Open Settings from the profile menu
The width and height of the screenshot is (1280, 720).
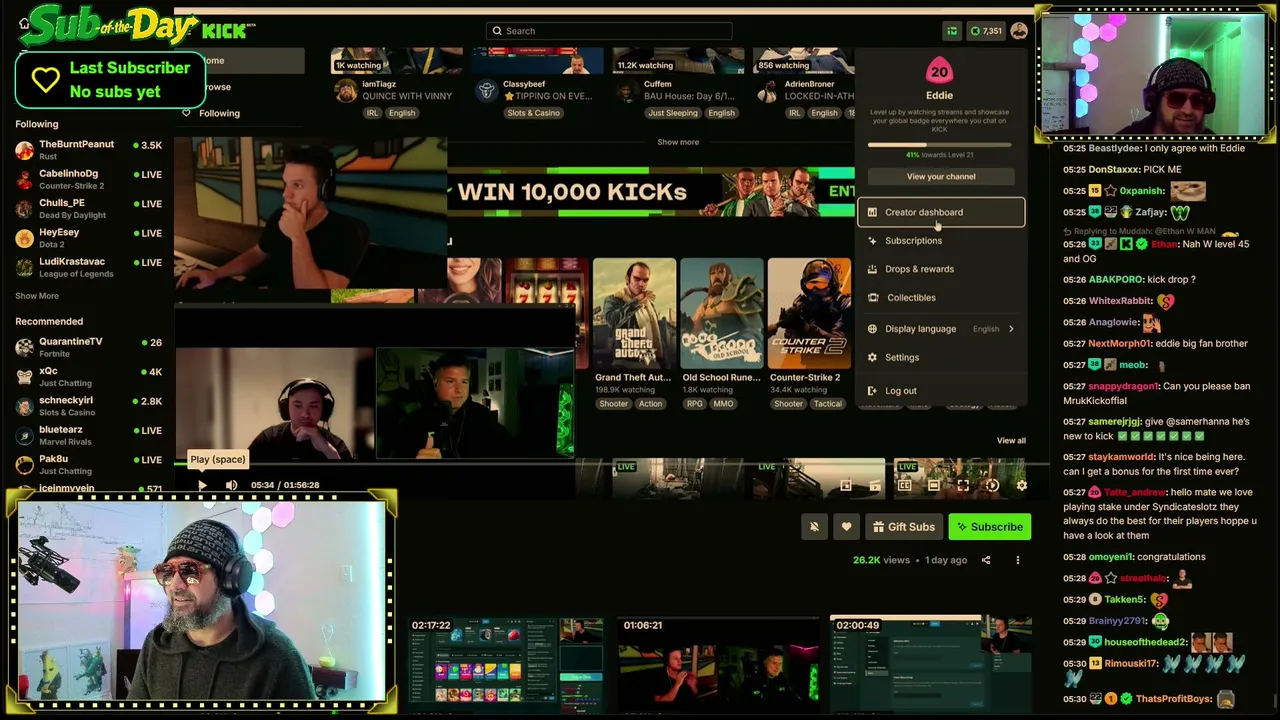tap(941, 357)
